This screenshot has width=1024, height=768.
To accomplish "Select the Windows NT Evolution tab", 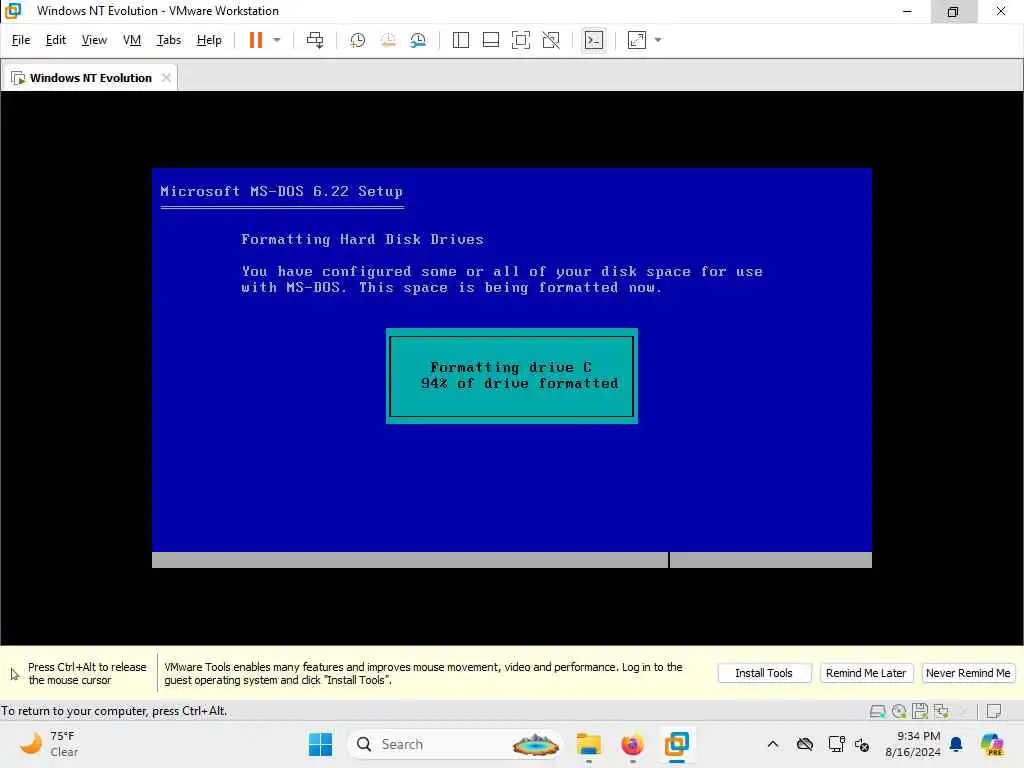I will click(x=90, y=78).
